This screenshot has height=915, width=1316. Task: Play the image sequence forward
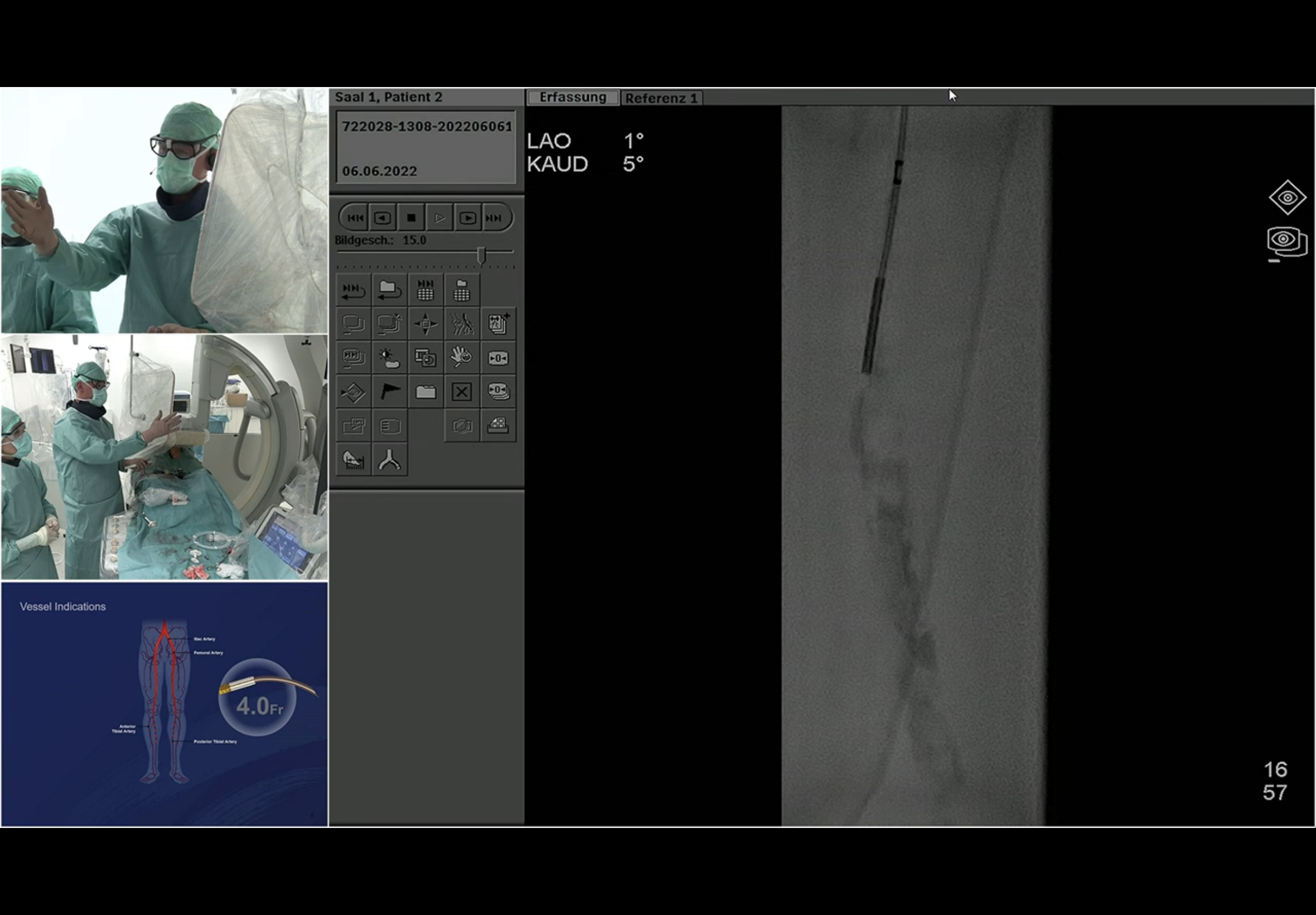coord(439,218)
